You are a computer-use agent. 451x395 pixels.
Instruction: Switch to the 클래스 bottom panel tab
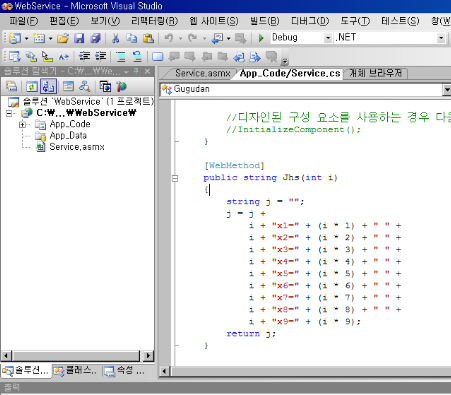[76, 370]
